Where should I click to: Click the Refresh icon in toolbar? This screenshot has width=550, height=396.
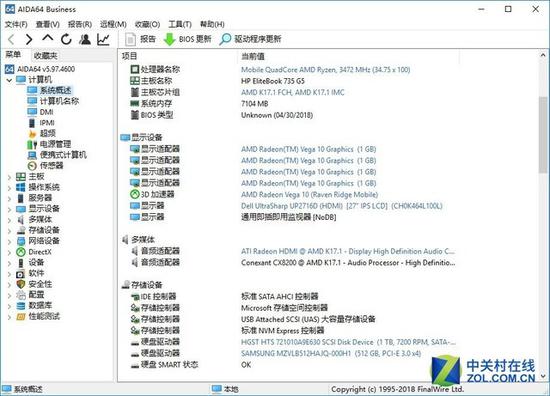point(66,39)
